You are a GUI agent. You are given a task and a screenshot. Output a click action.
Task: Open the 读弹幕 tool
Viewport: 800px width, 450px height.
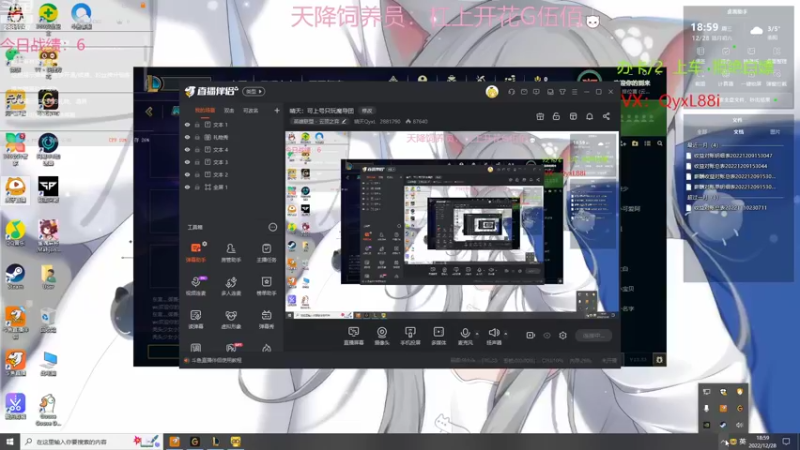(195, 319)
